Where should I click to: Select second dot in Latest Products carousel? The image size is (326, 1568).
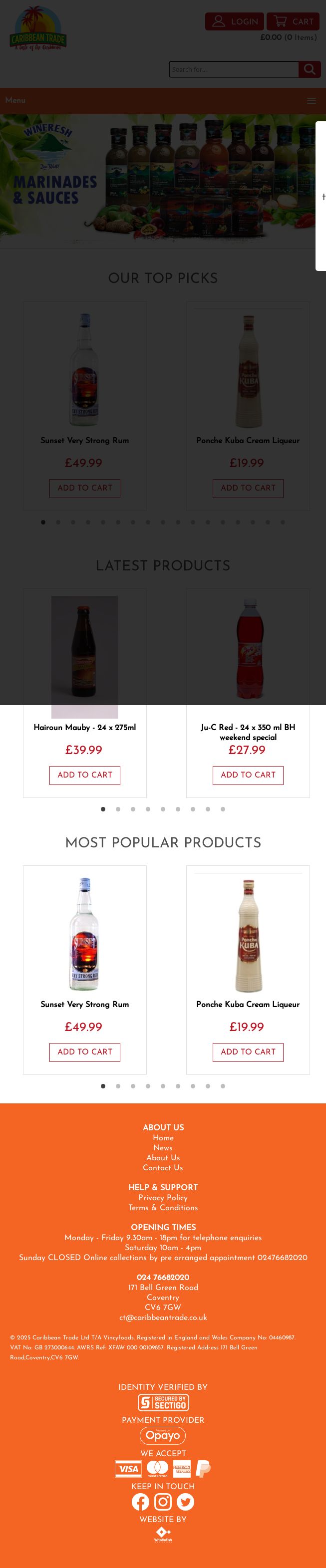click(118, 809)
